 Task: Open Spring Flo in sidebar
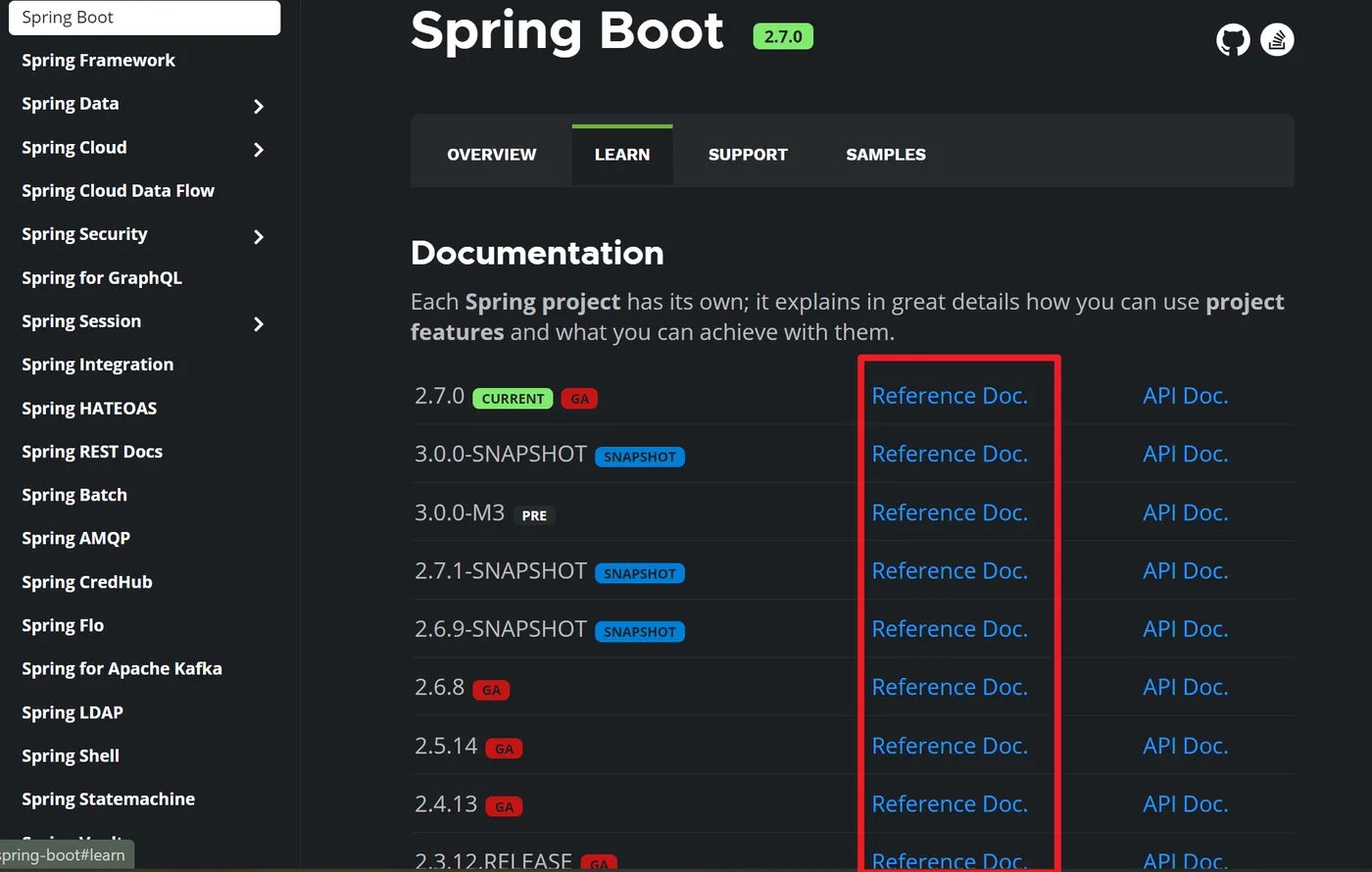tap(63, 625)
